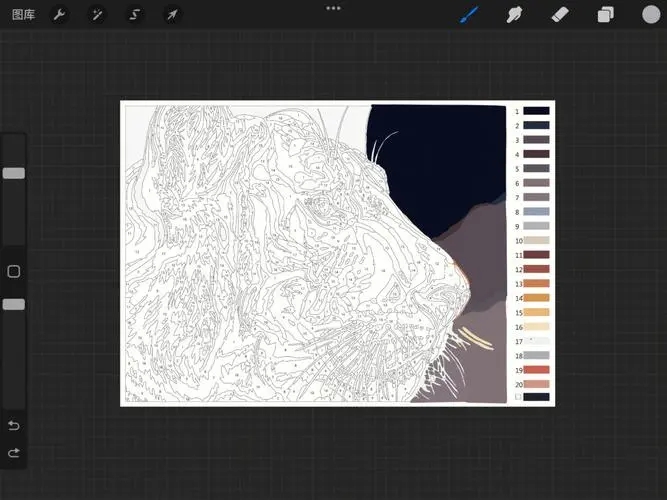The height and width of the screenshot is (500, 667).
Task: Pick the red palette swatch number 19
Action: pos(537,370)
